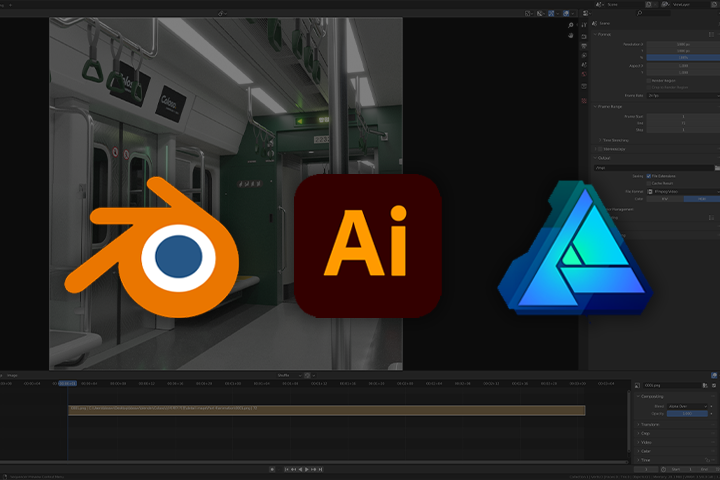Open the red checker Texture properties tab
This screenshot has height=480, width=720.
coord(584,100)
